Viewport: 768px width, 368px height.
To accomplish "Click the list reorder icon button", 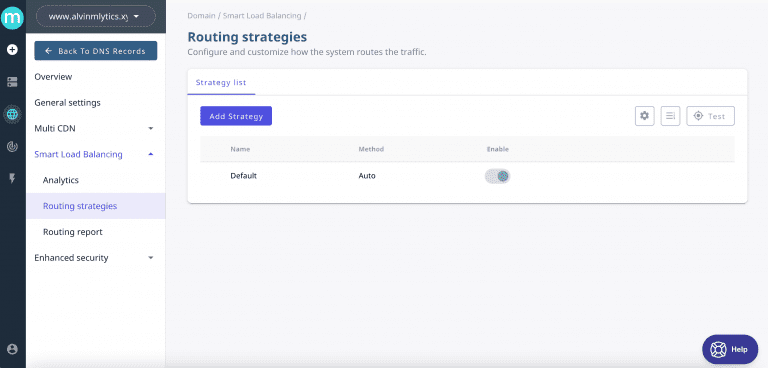I will coord(670,116).
